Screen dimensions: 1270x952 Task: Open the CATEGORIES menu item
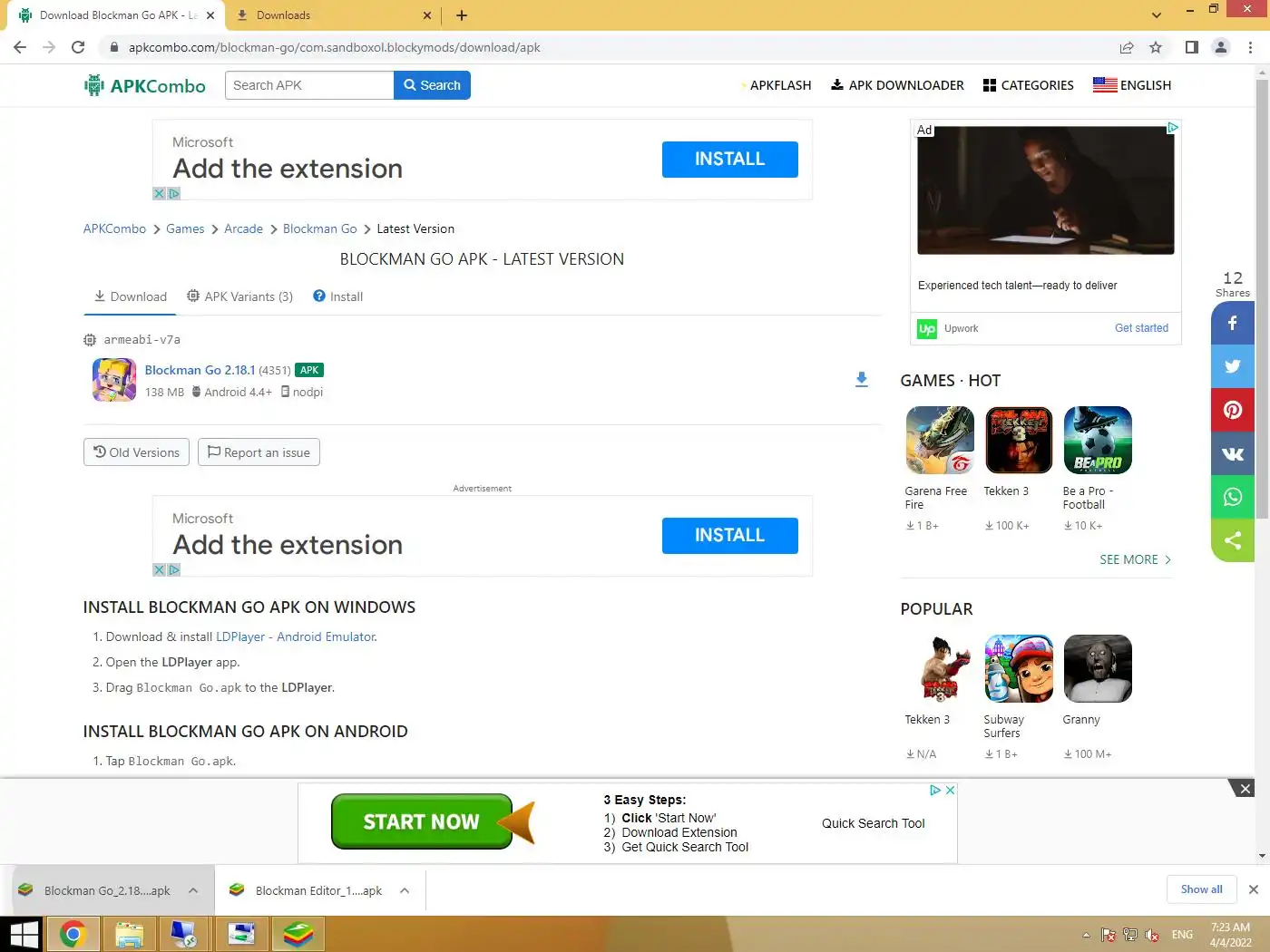point(1028,85)
